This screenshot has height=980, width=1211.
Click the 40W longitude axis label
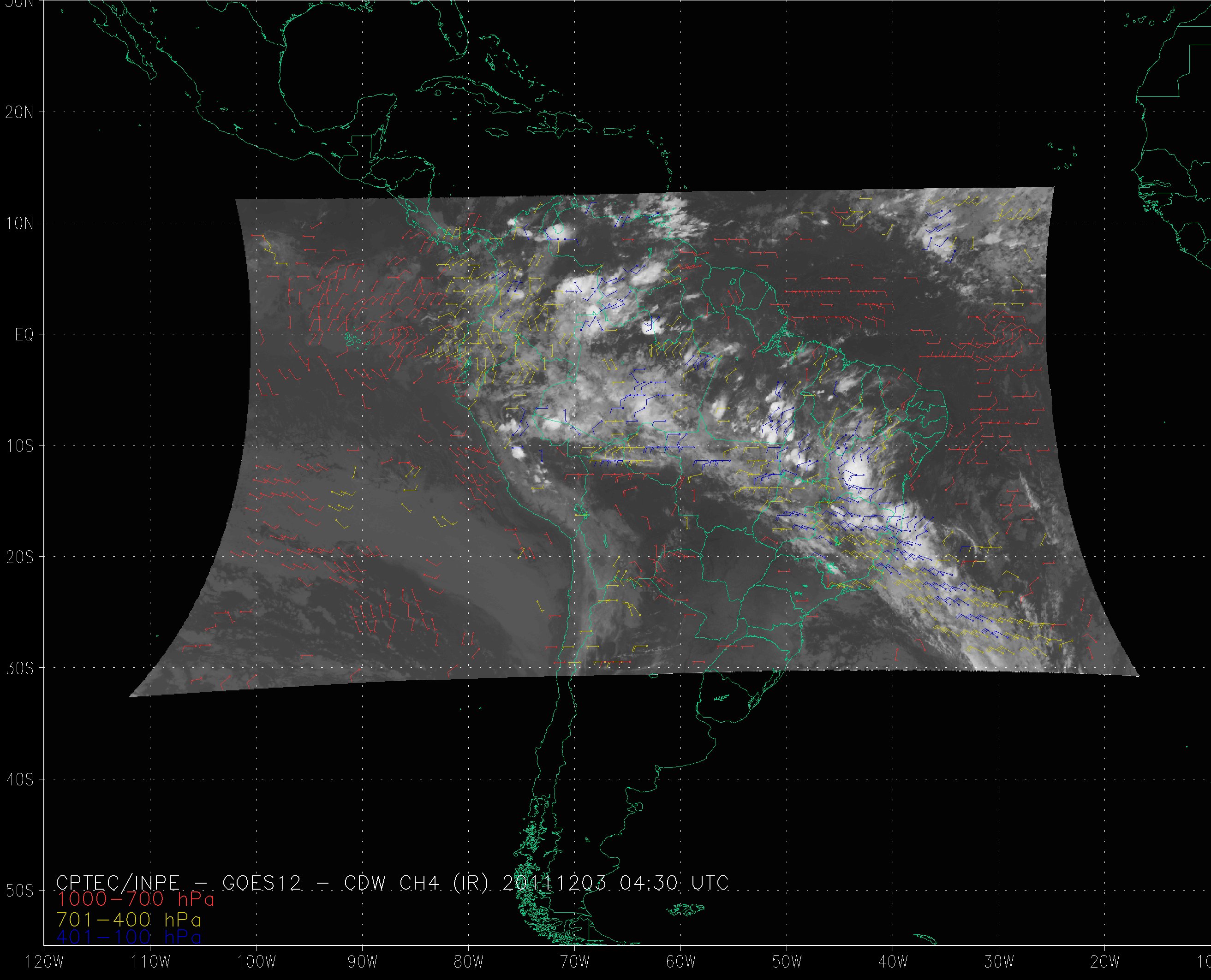click(x=893, y=962)
